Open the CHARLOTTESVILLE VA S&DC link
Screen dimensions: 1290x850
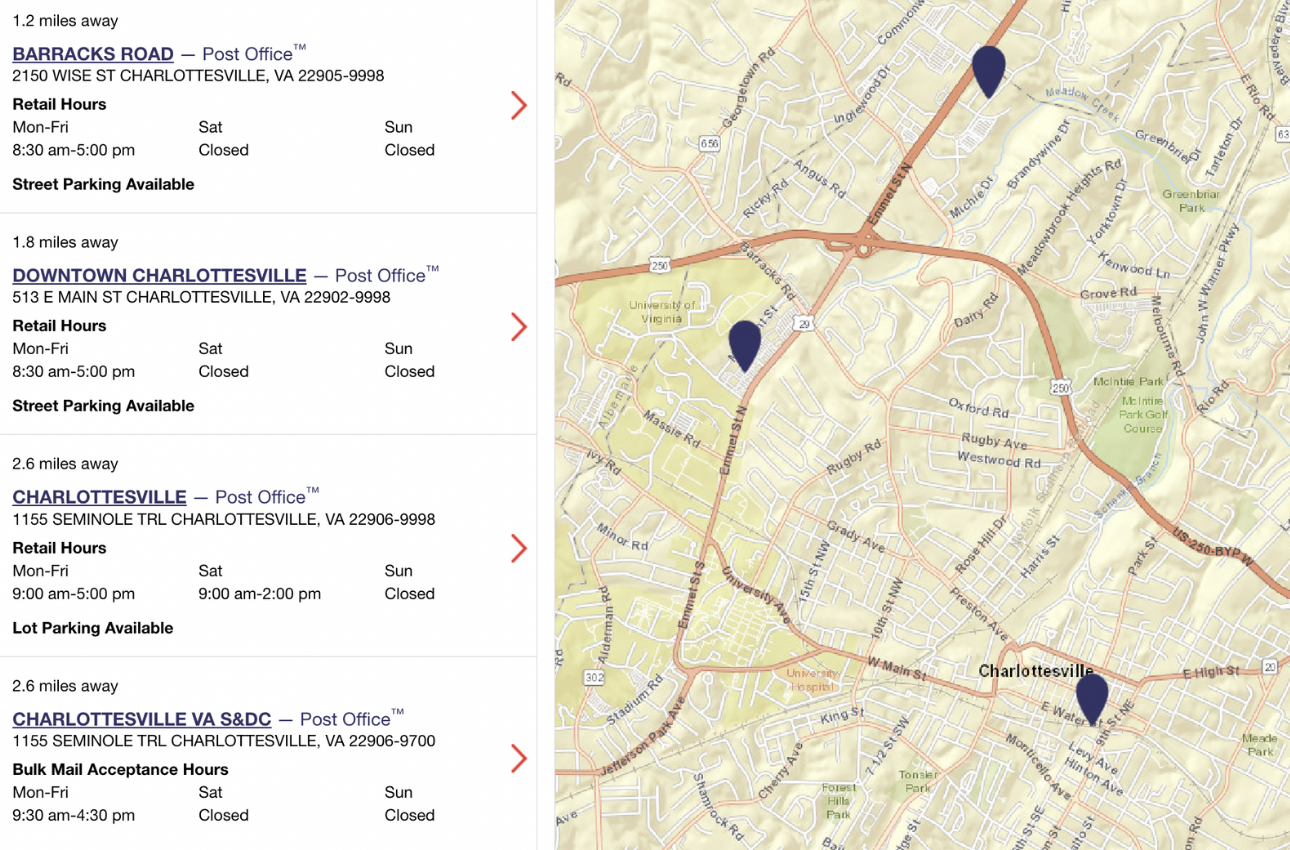[142, 719]
